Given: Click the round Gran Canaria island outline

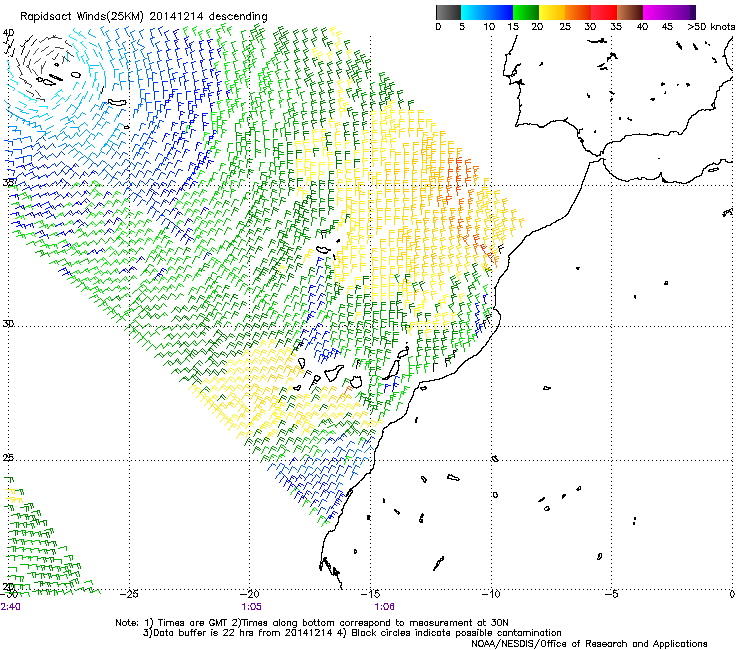Looking at the screenshot, I should (356, 381).
